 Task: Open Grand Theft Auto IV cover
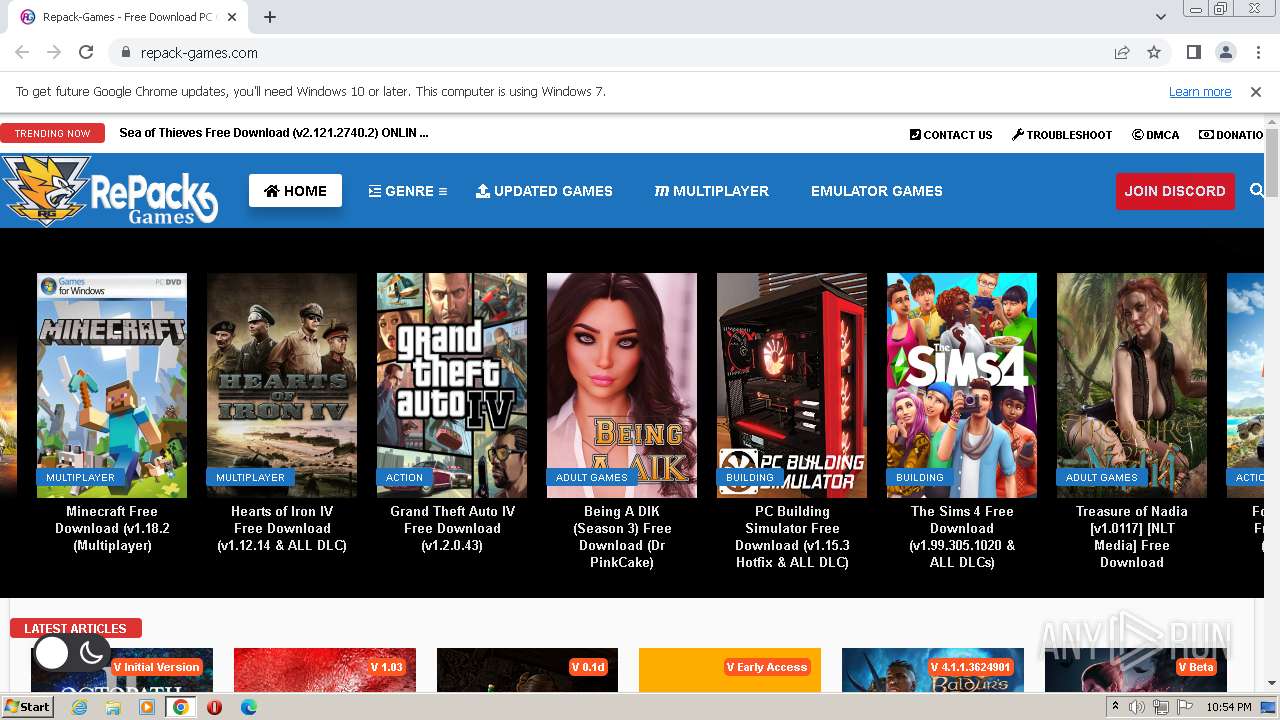[x=452, y=385]
